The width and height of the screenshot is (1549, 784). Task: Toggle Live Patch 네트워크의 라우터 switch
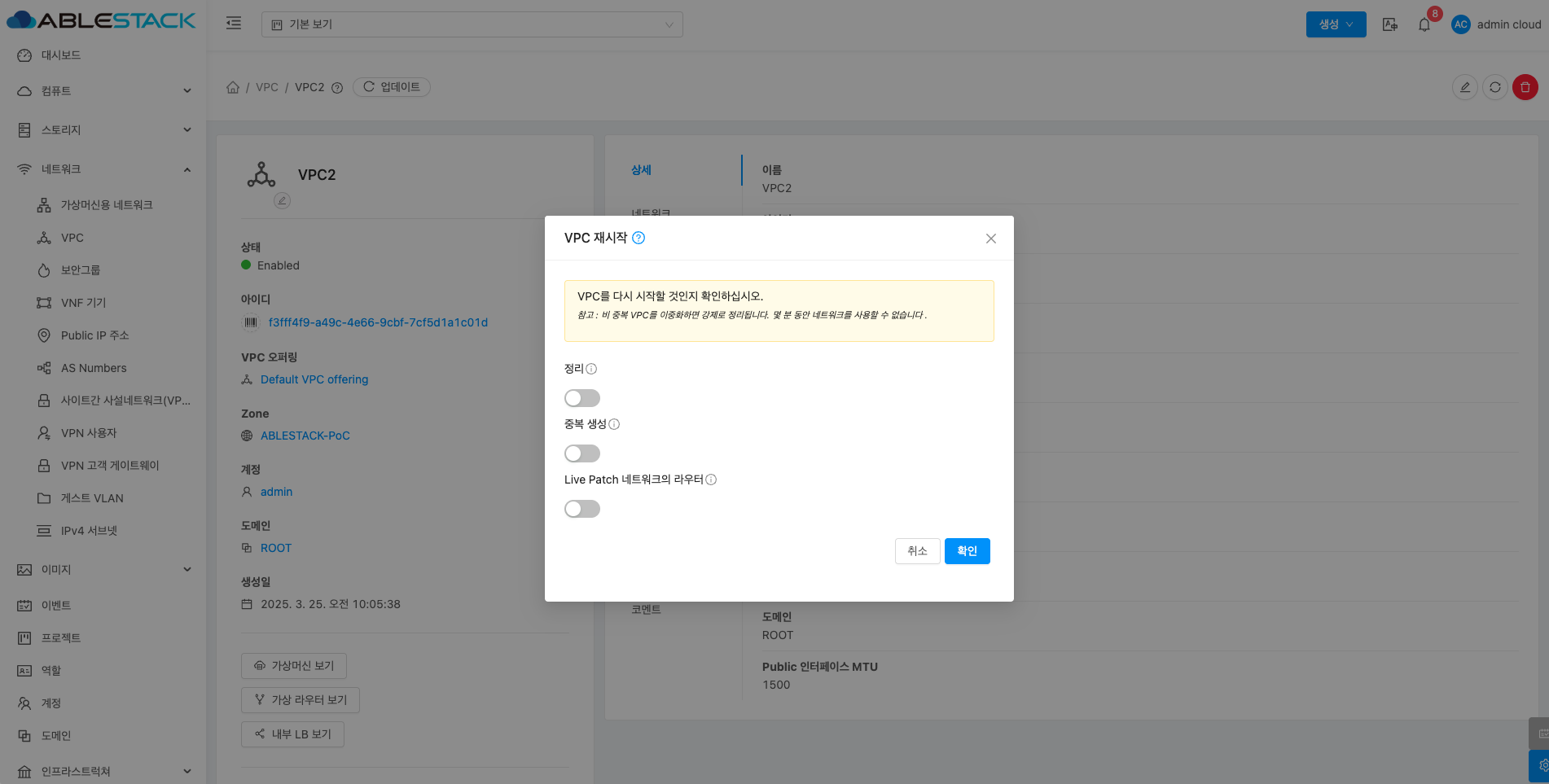point(581,509)
